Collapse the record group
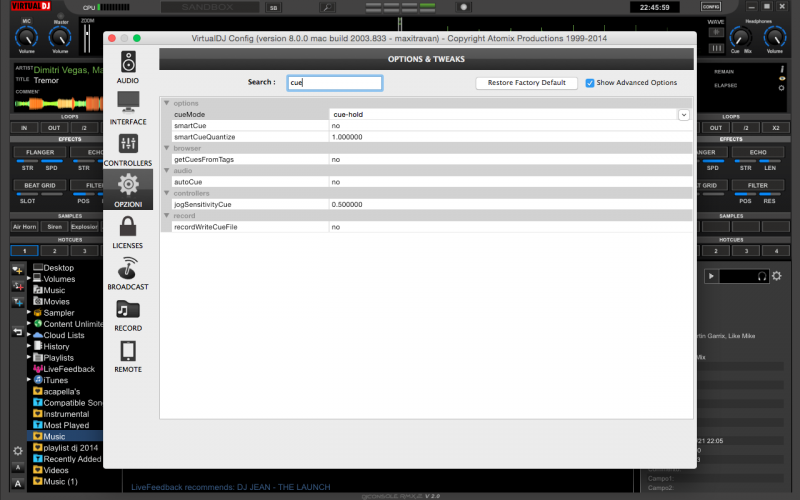Screen dimensions: 800x500 coord(166,215)
